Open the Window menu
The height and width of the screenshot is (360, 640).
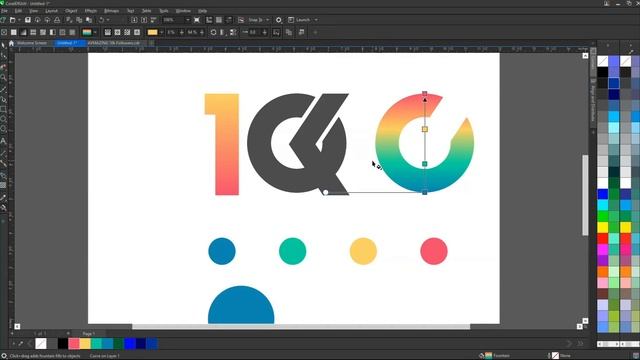click(183, 11)
